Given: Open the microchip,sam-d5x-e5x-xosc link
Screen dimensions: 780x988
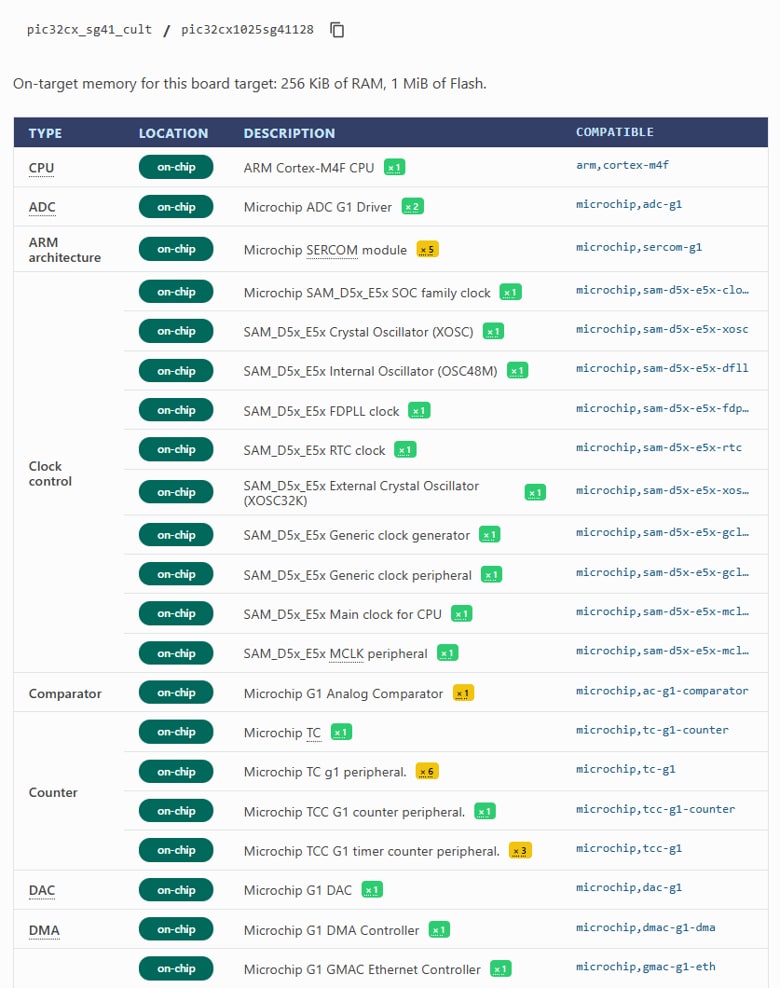Looking at the screenshot, I should [x=662, y=329].
